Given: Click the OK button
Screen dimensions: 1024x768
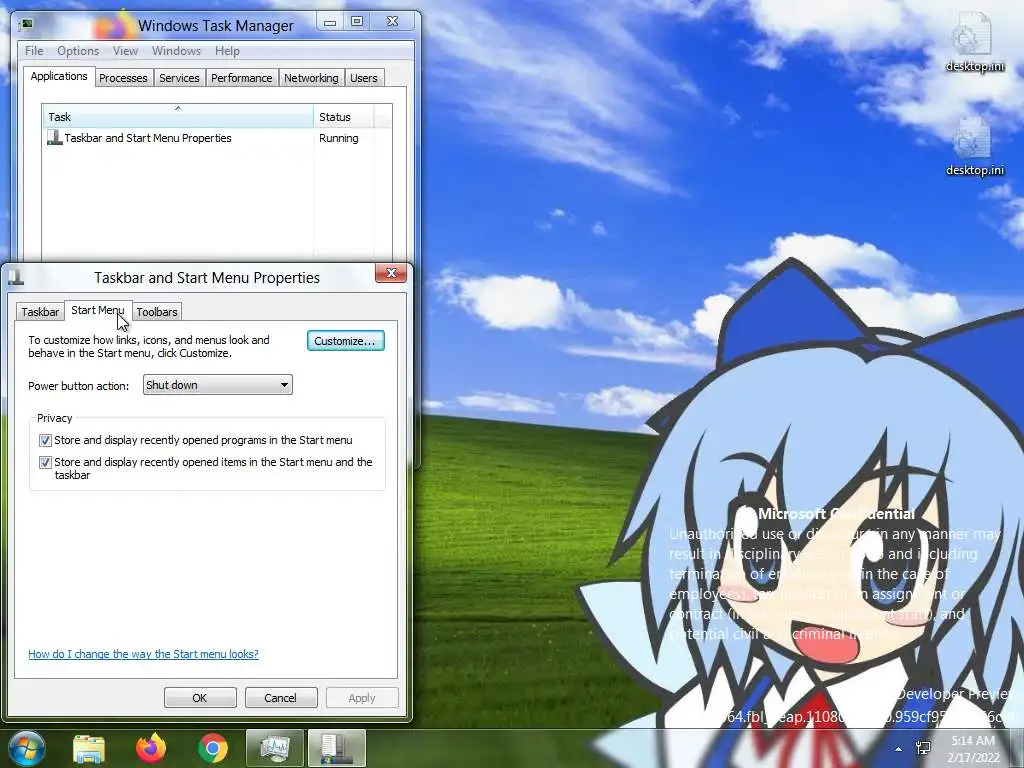Looking at the screenshot, I should point(200,697).
